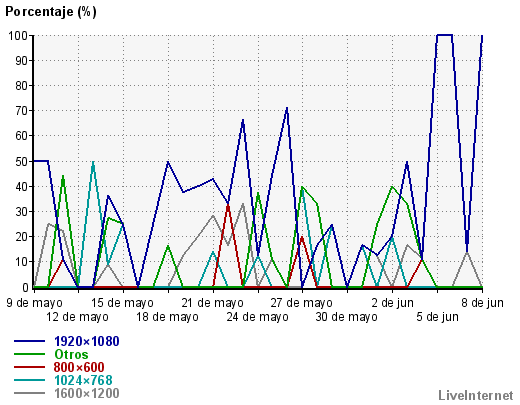Click the 100 value on y-axis

pos(19,35)
